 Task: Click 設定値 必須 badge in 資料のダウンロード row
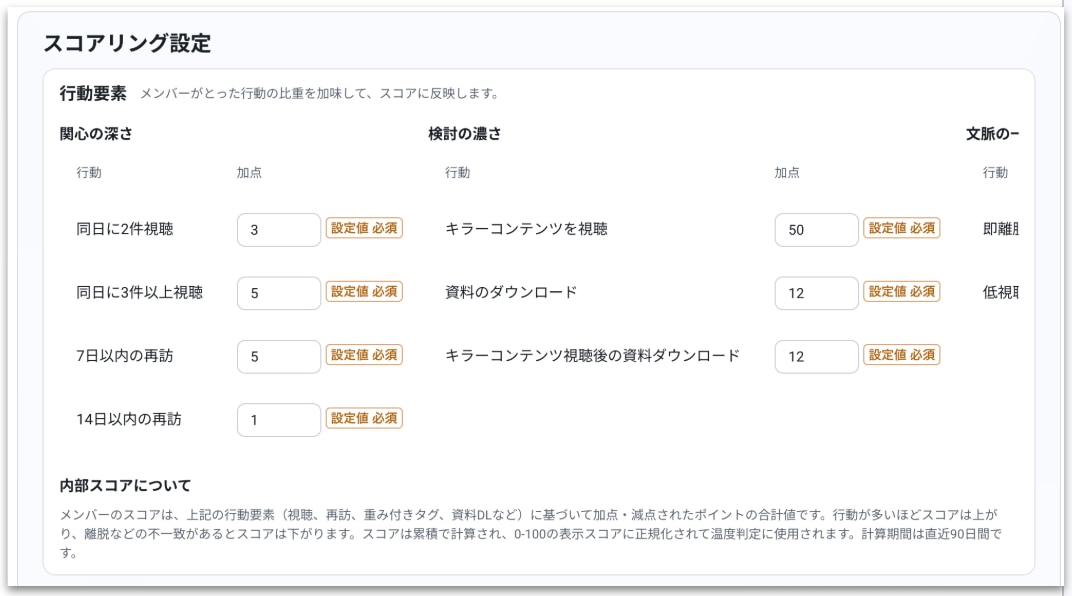(x=902, y=292)
